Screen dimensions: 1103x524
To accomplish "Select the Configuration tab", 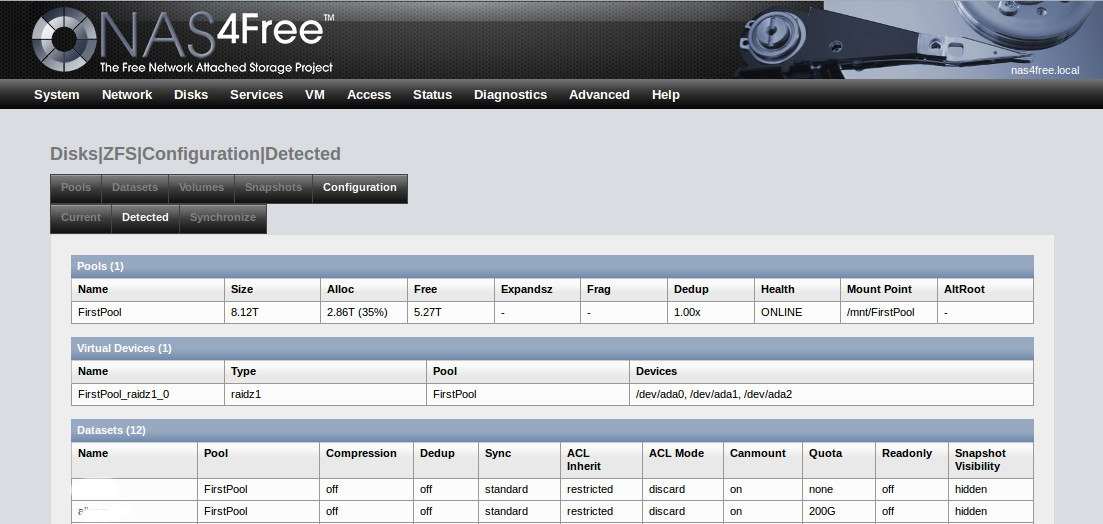I will click(359, 188).
